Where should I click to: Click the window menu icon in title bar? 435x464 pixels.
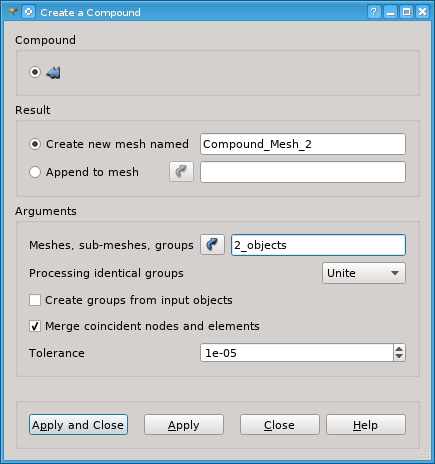[x=29, y=12]
